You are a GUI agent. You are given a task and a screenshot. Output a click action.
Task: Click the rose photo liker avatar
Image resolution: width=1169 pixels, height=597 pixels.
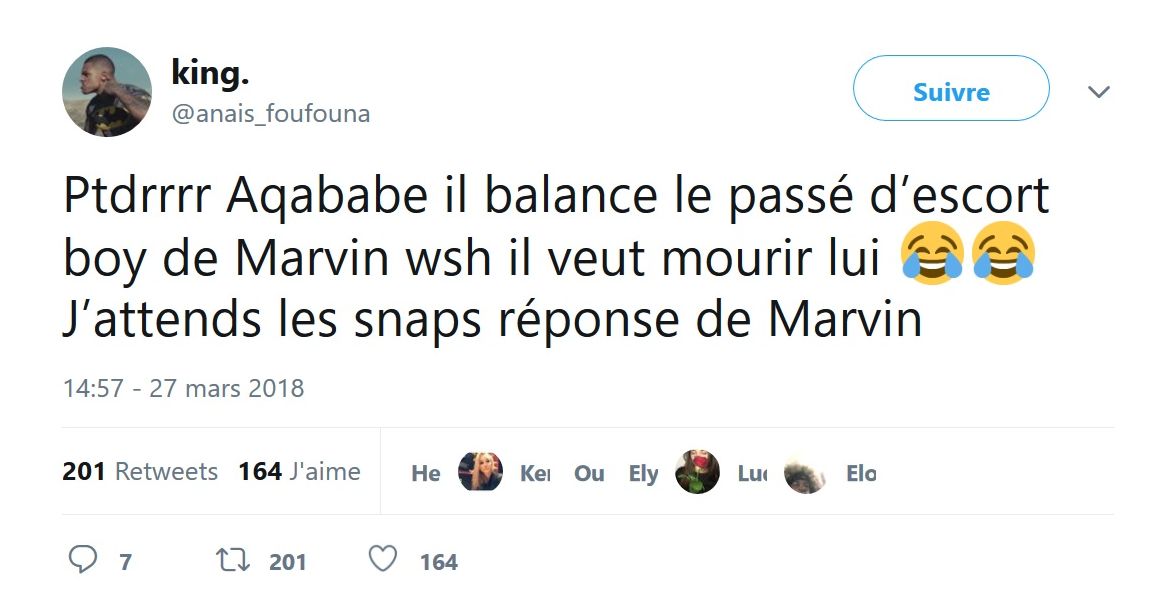pos(697,472)
